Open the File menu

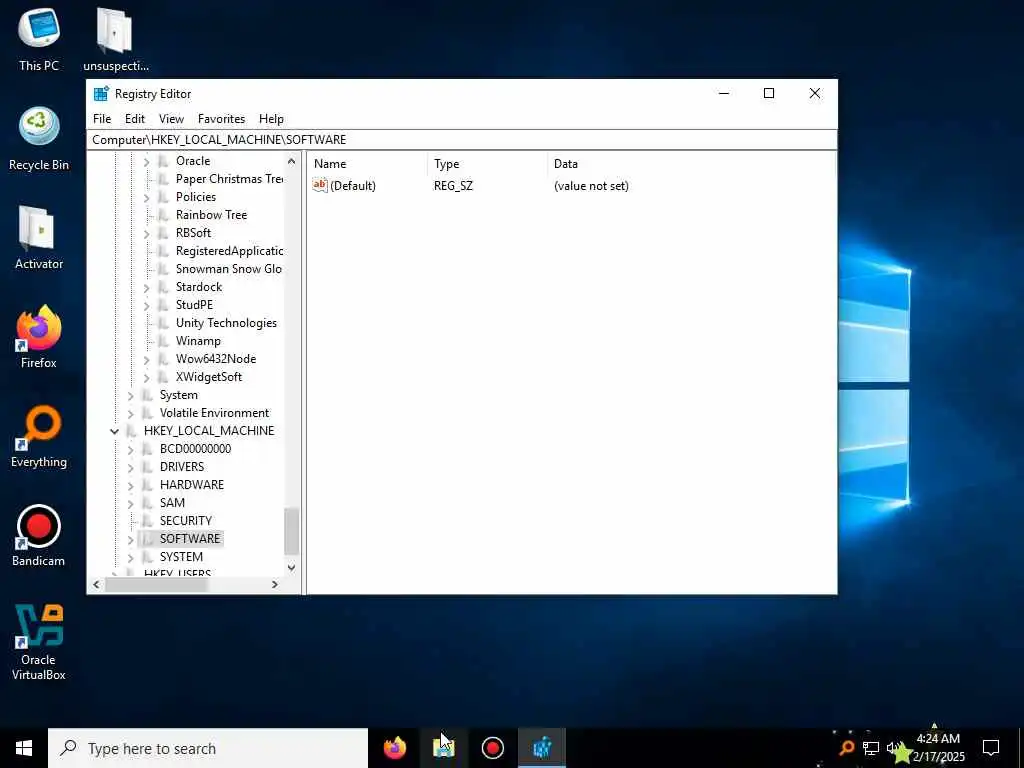tap(102, 119)
